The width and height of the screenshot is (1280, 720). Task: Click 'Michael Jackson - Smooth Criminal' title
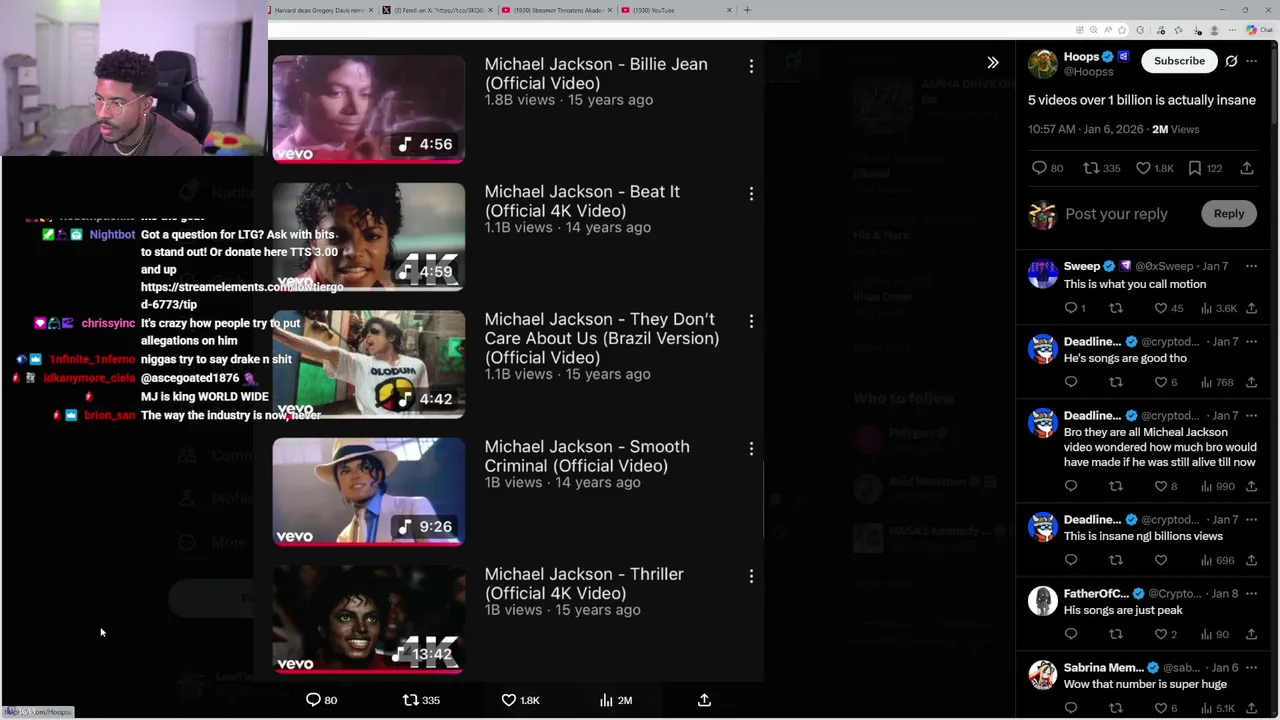[x=587, y=456]
